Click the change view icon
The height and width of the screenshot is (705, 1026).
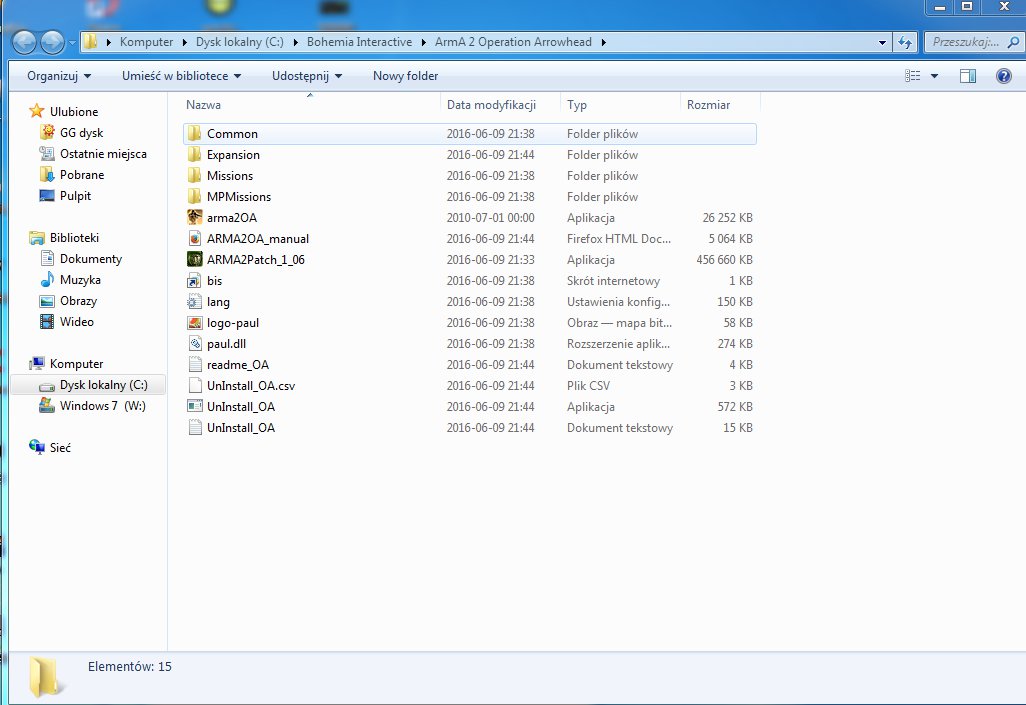click(913, 76)
